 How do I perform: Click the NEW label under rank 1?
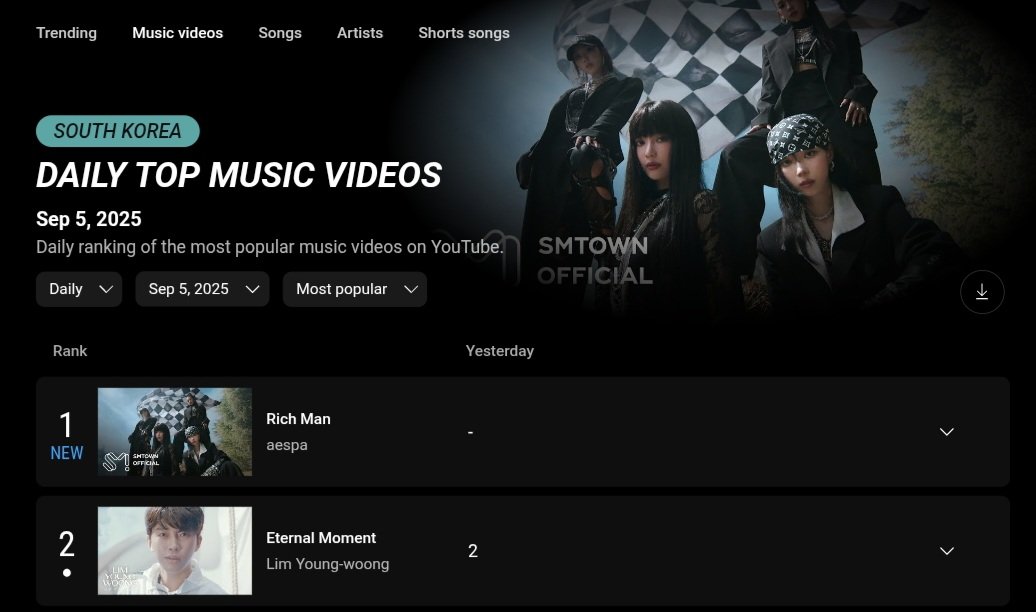coord(67,453)
